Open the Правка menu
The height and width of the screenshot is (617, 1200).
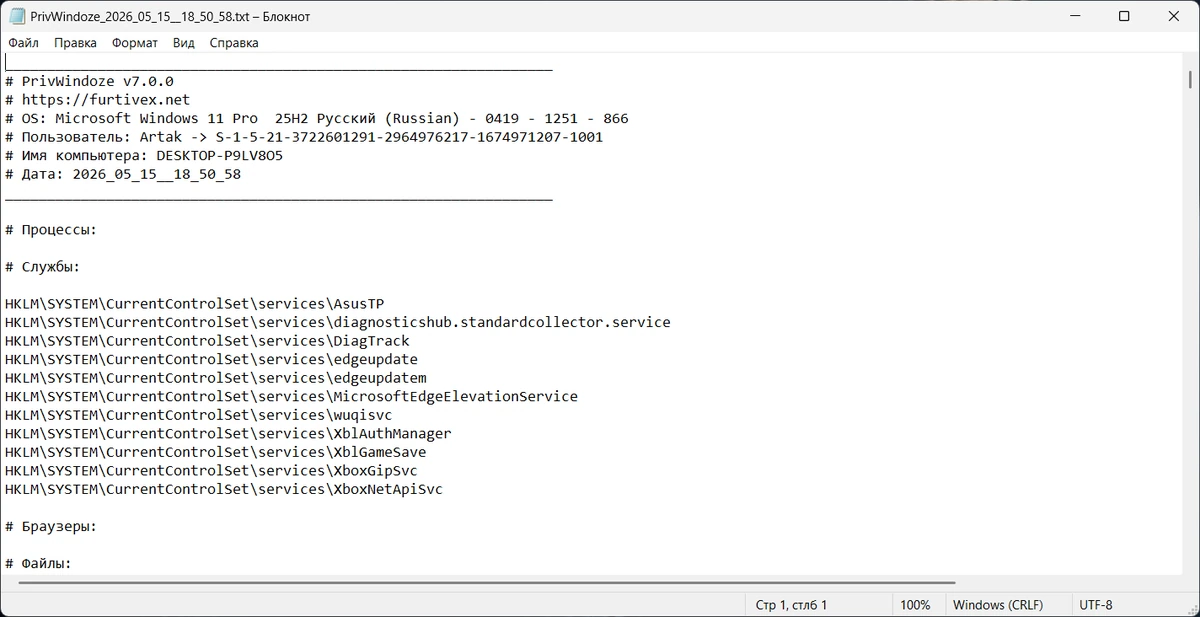coord(75,43)
